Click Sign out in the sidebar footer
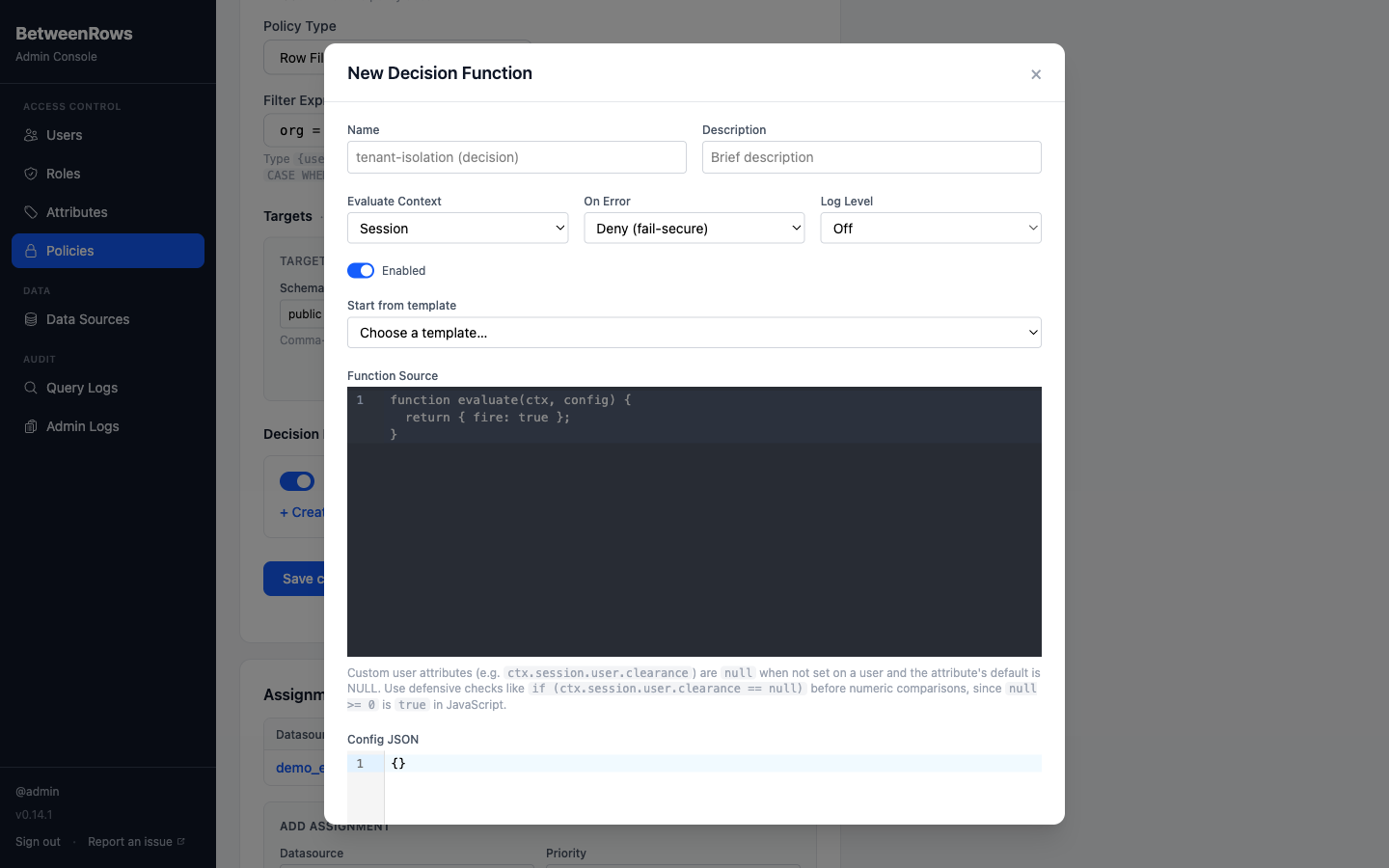The width and height of the screenshot is (1389, 868). (37, 840)
